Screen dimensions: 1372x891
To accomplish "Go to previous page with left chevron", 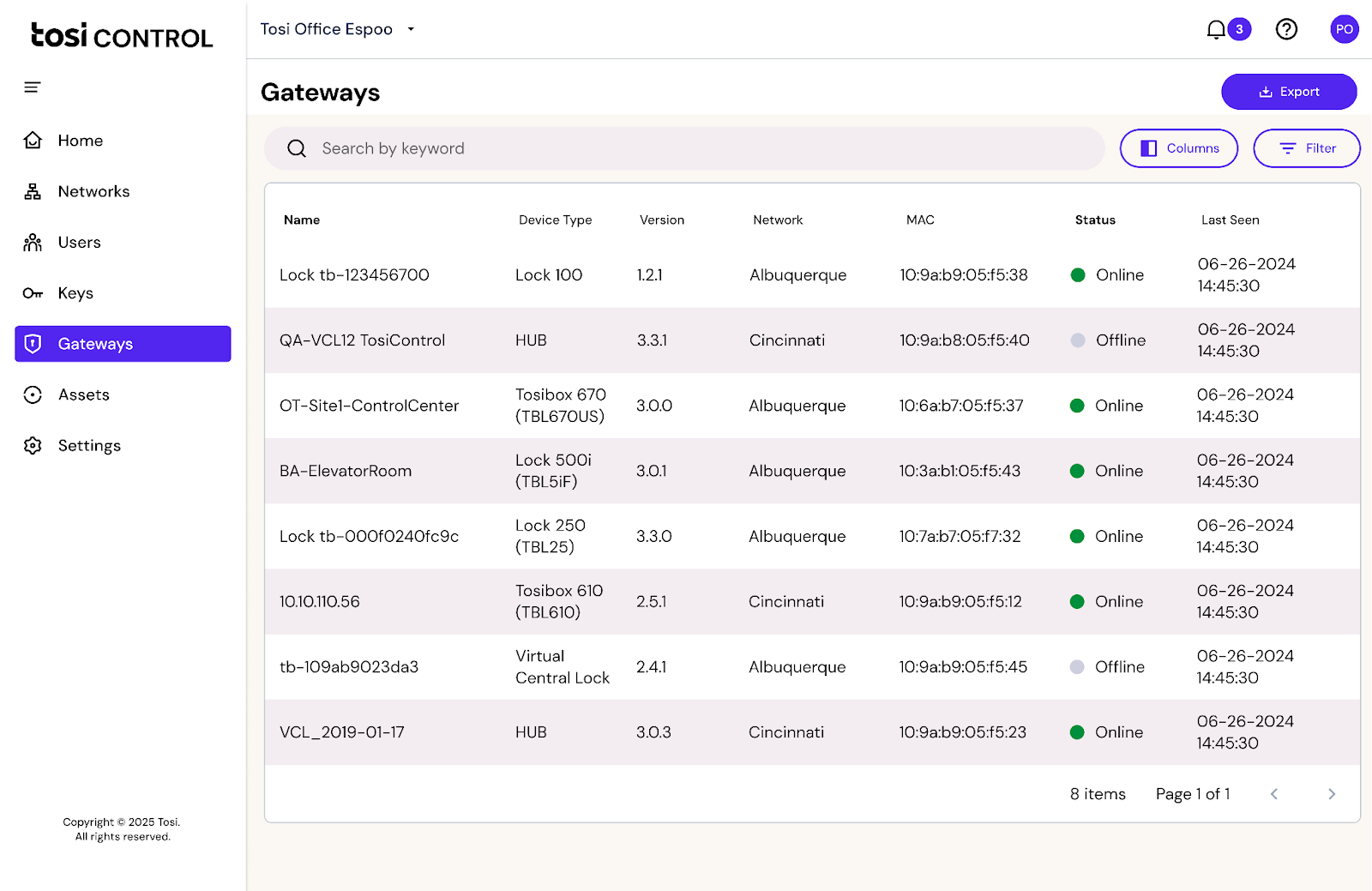I will tap(1274, 794).
